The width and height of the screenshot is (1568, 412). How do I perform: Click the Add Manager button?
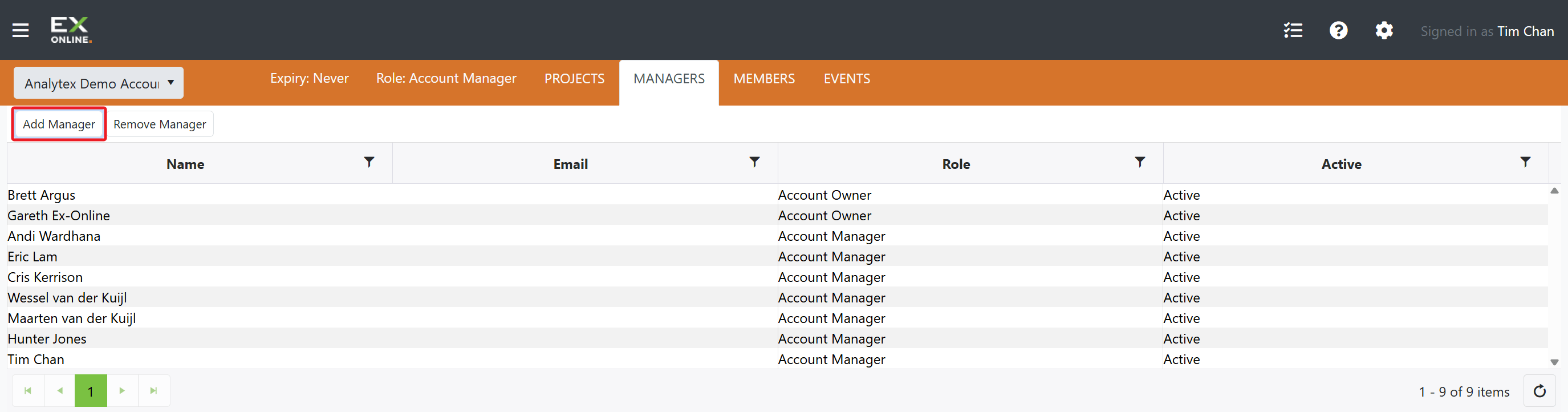pos(59,124)
